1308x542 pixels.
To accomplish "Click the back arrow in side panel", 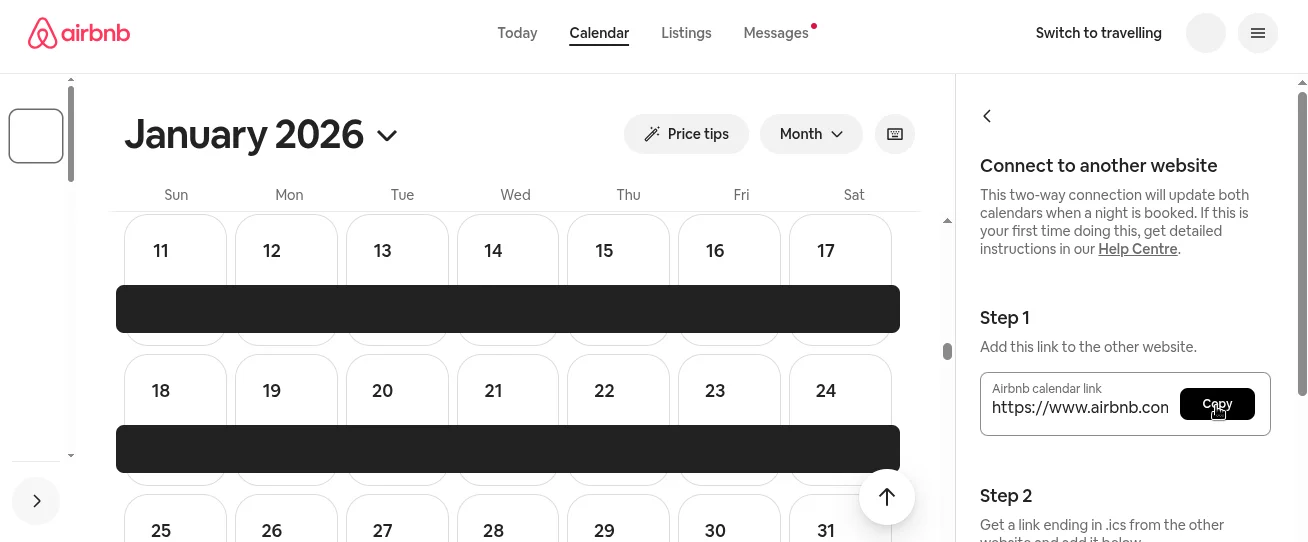I will click(987, 116).
